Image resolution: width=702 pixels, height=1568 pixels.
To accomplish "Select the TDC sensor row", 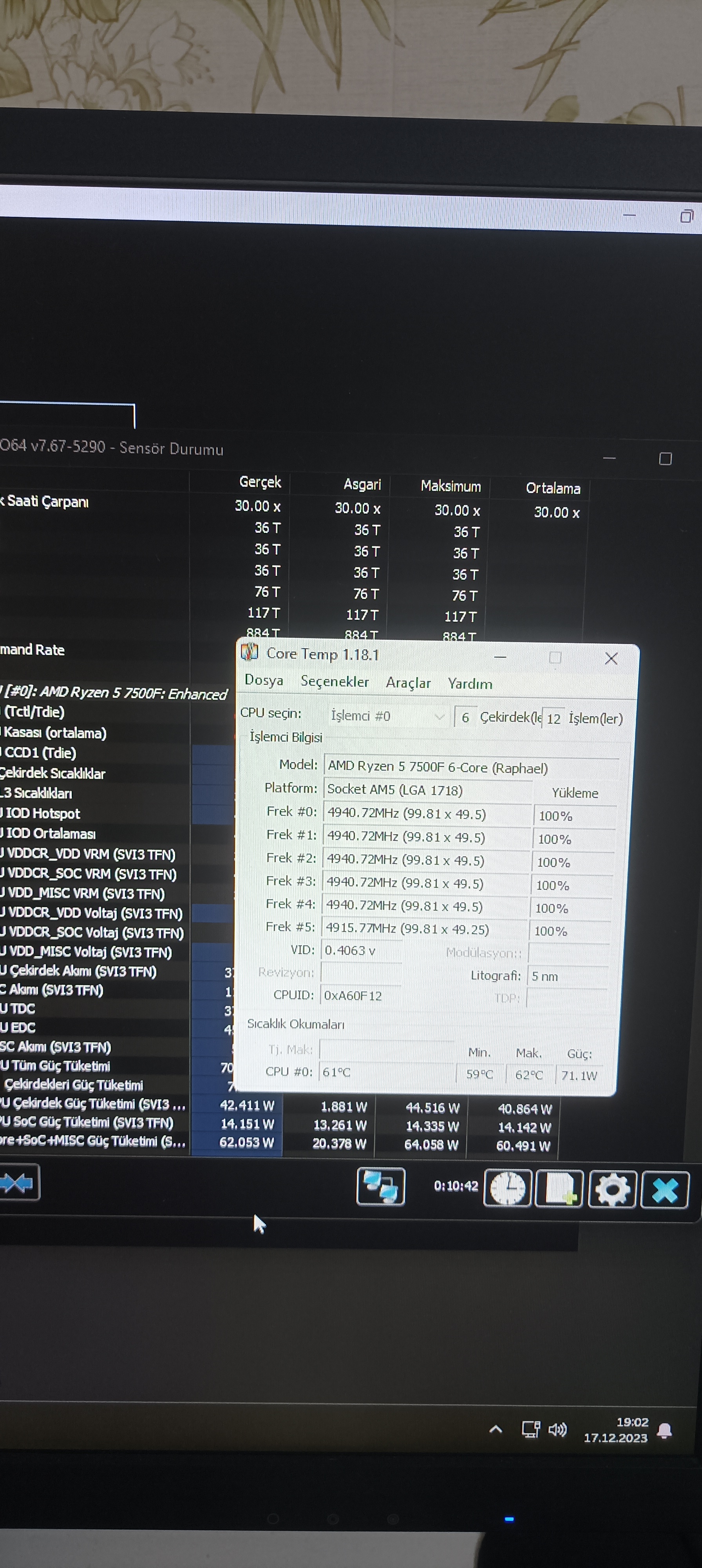I will pos(18,1009).
